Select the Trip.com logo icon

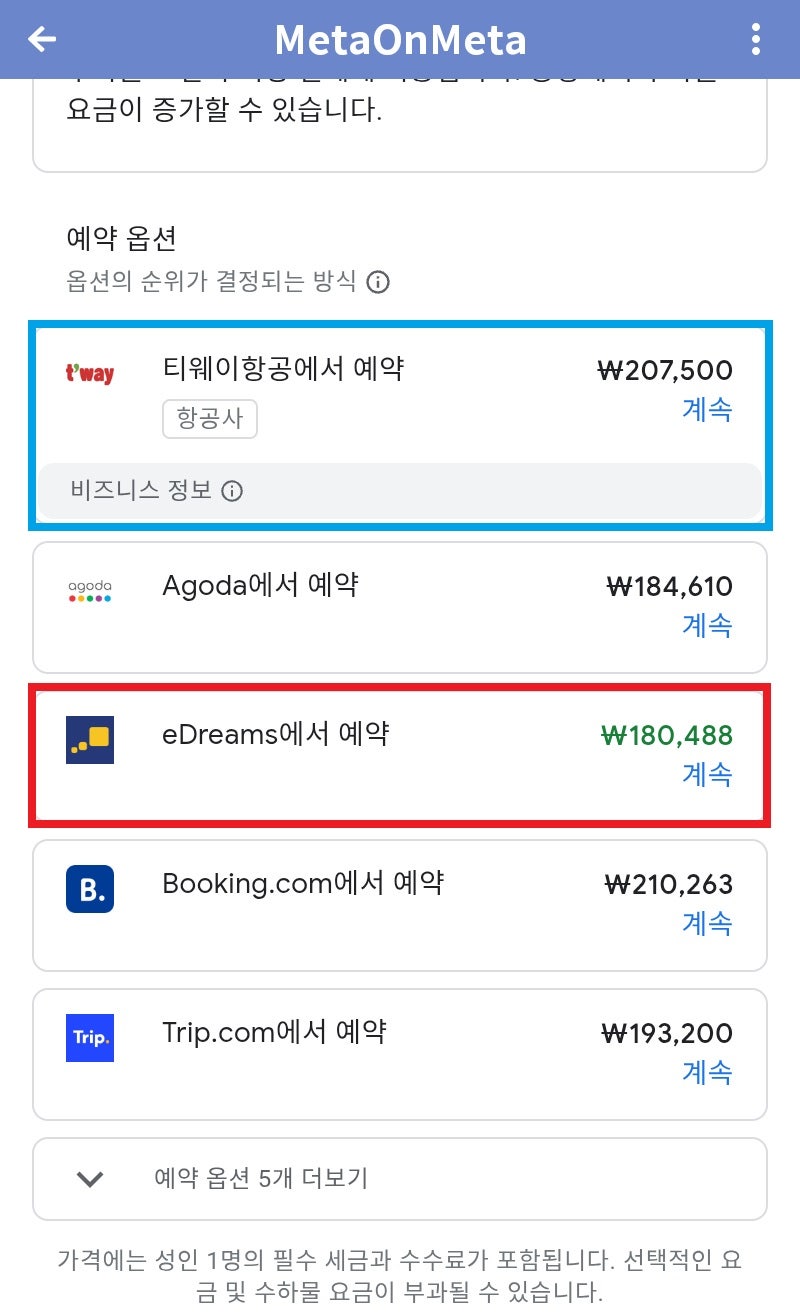click(89, 1038)
